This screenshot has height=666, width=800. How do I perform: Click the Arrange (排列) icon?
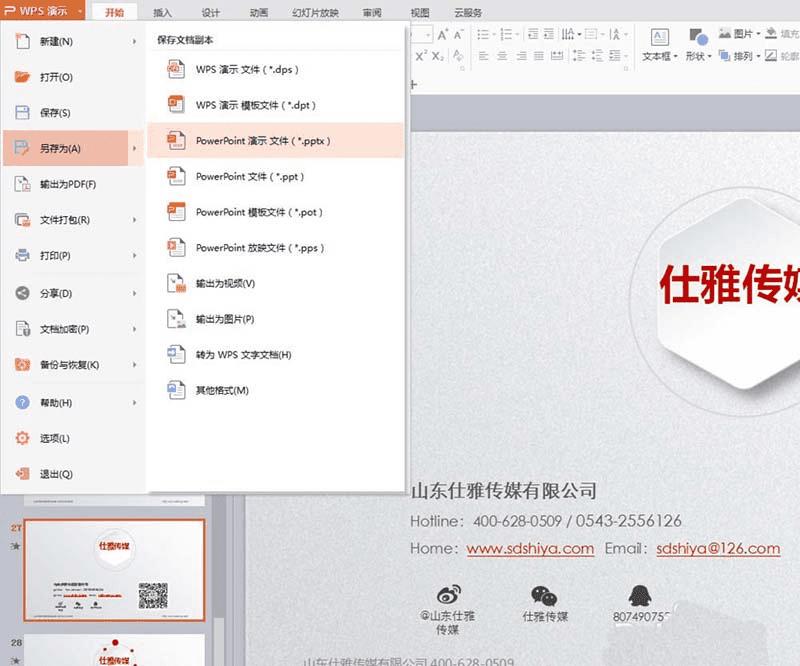[724, 55]
